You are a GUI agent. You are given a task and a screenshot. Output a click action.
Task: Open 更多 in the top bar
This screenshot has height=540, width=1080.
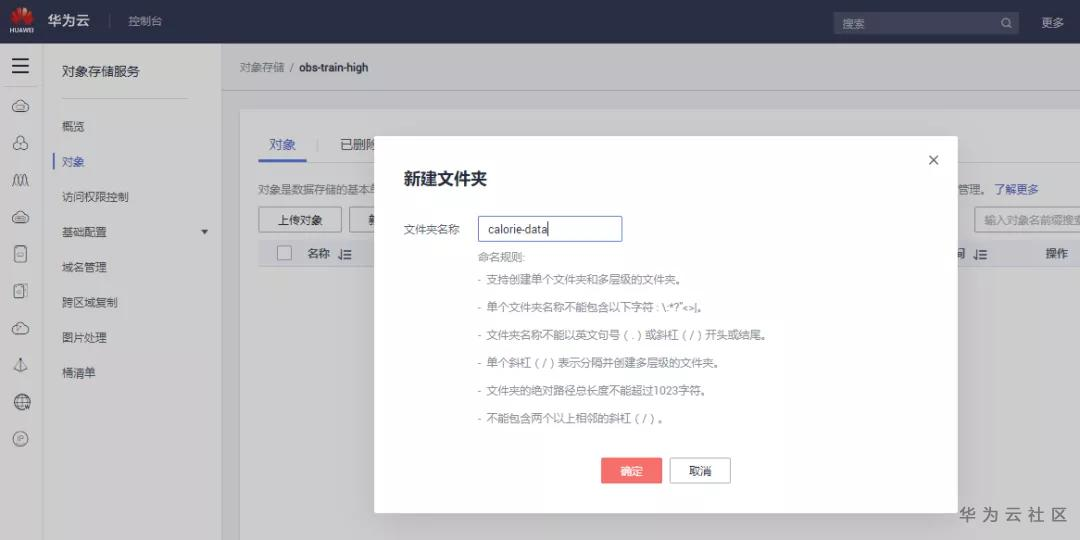(x=1052, y=23)
